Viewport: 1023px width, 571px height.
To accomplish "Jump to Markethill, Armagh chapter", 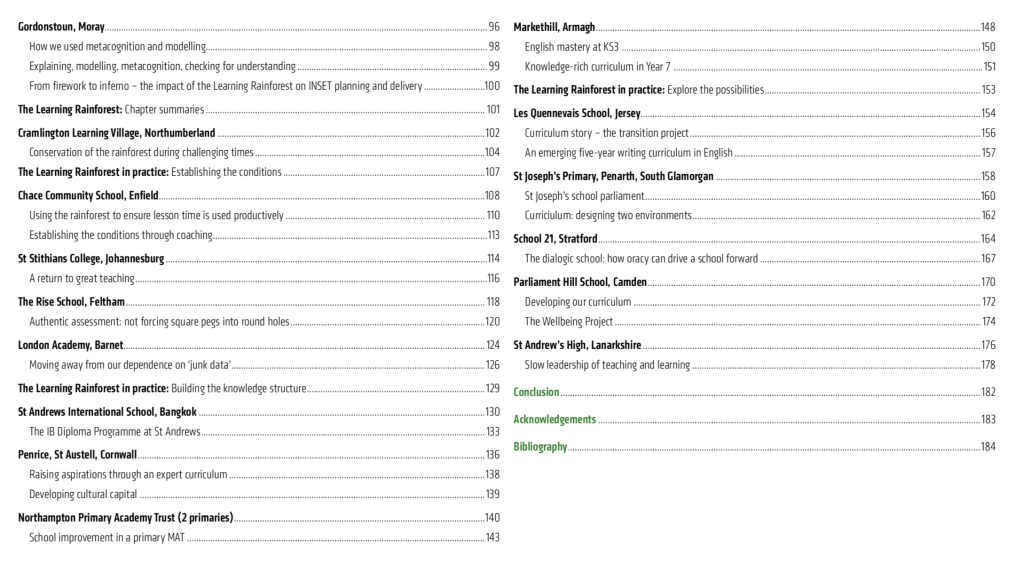I will pyautogui.click(x=554, y=26).
